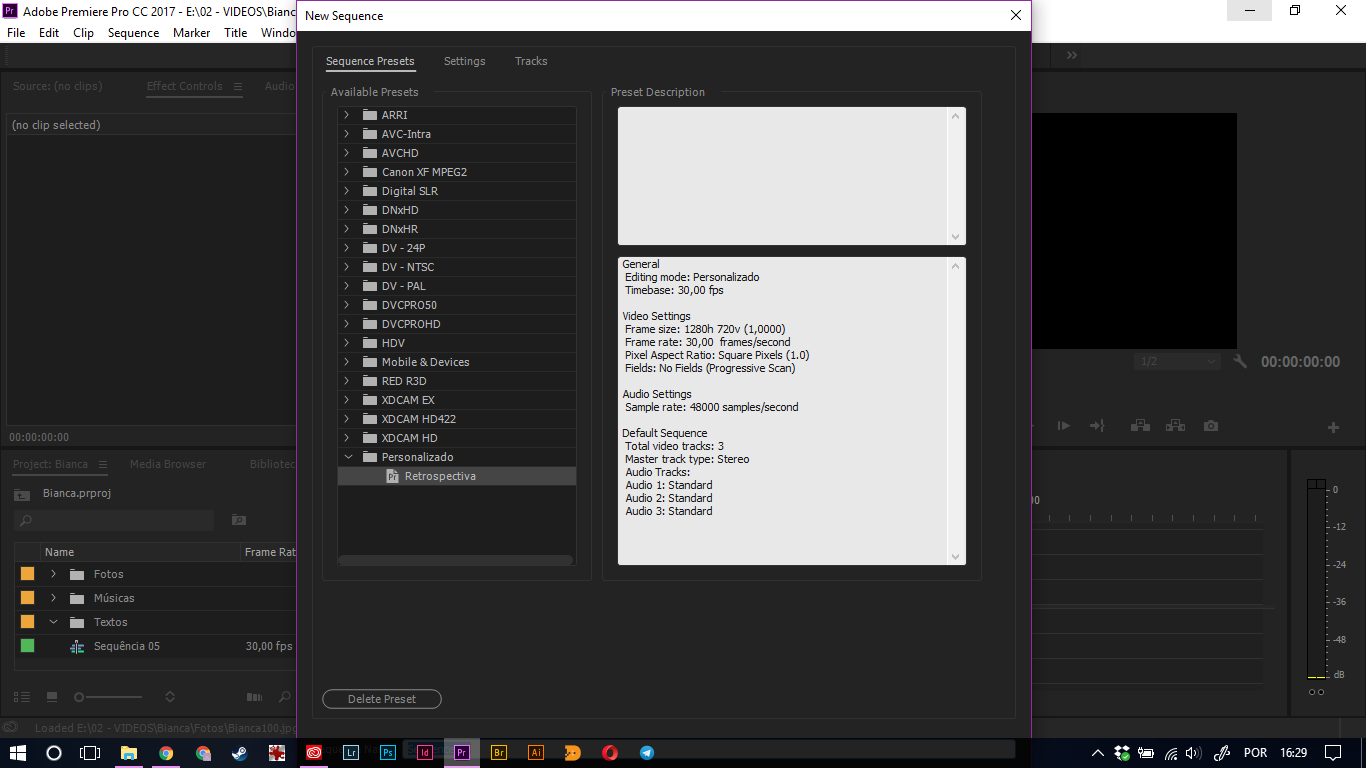This screenshot has width=1366, height=768.
Task: Collapse the Personalizado preset folder
Action: [347, 457]
